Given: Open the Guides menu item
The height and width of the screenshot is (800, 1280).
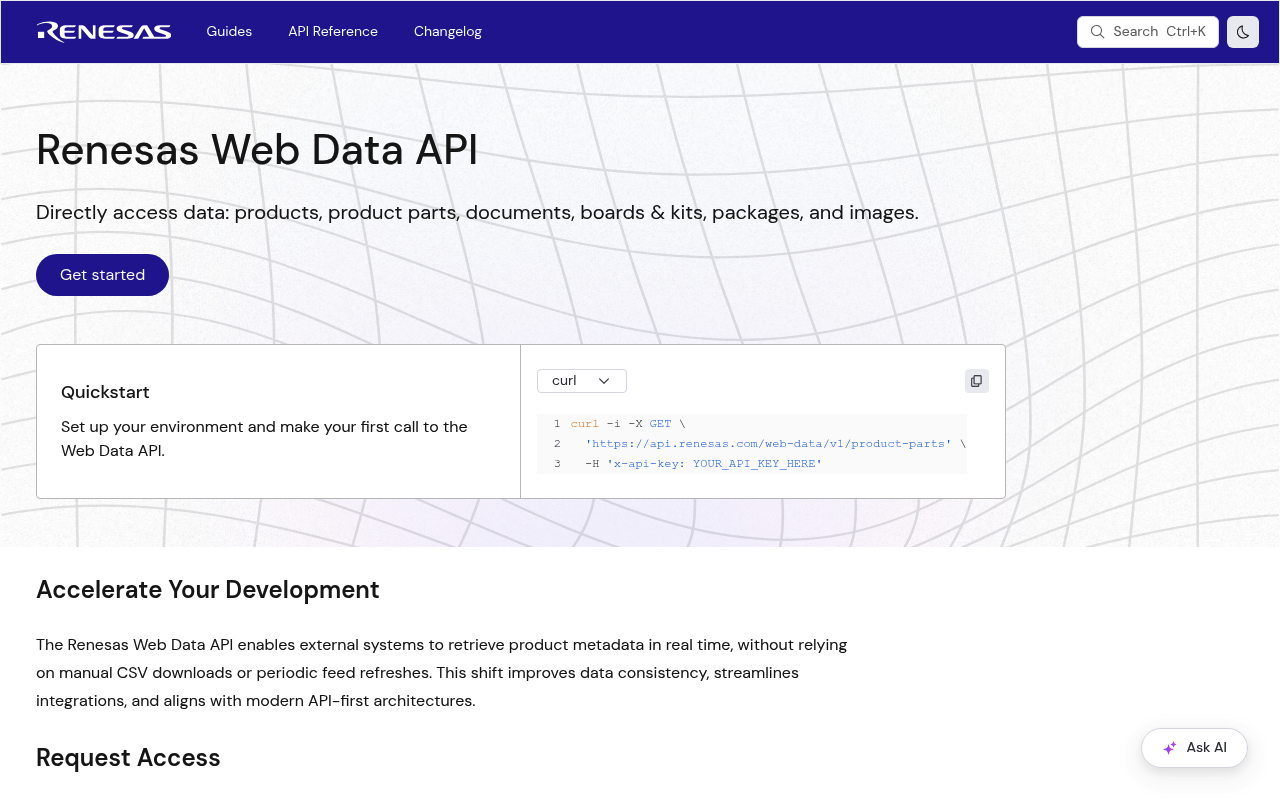Looking at the screenshot, I should point(229,32).
